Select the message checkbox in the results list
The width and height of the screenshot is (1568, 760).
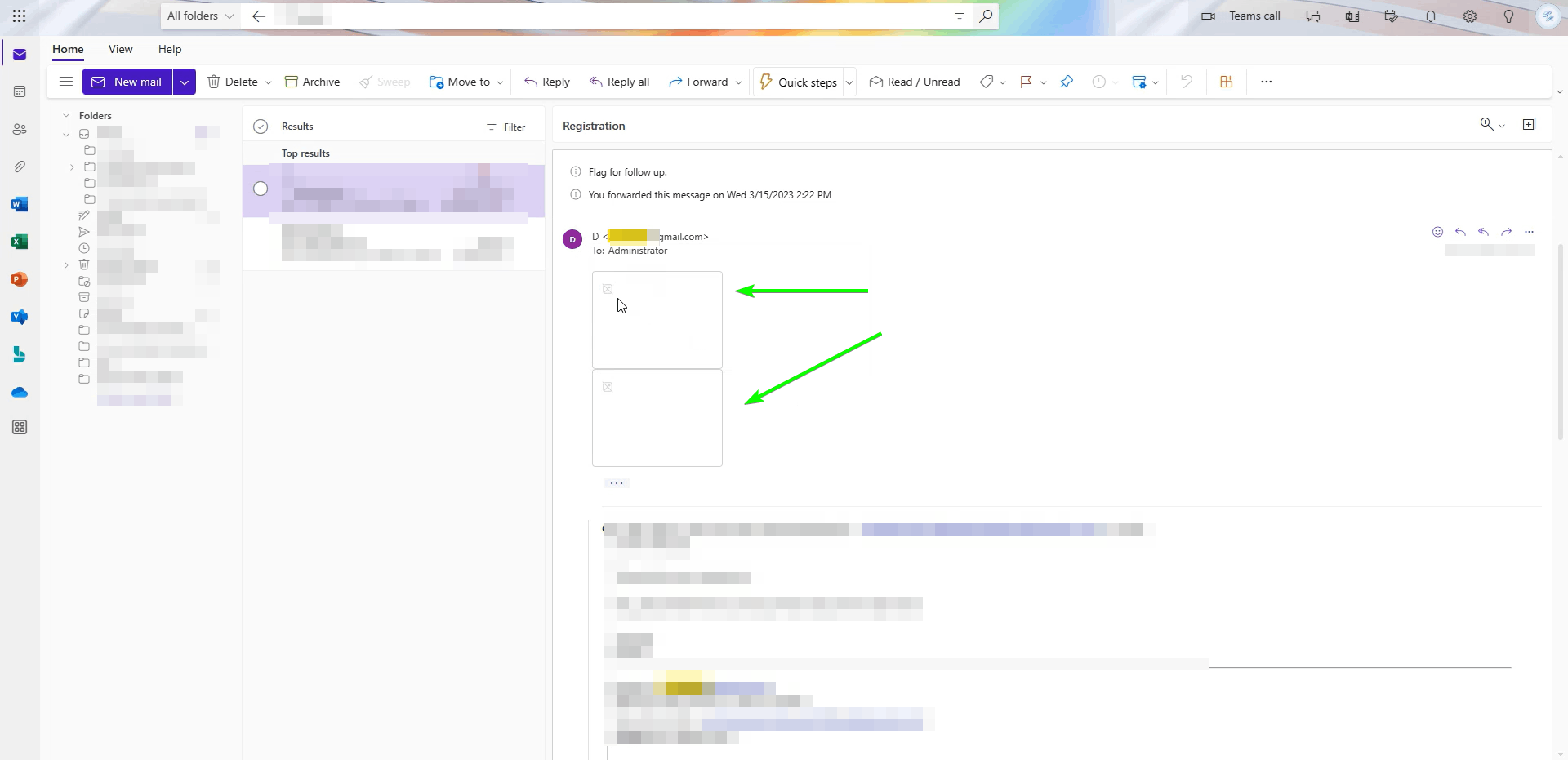coord(261,189)
